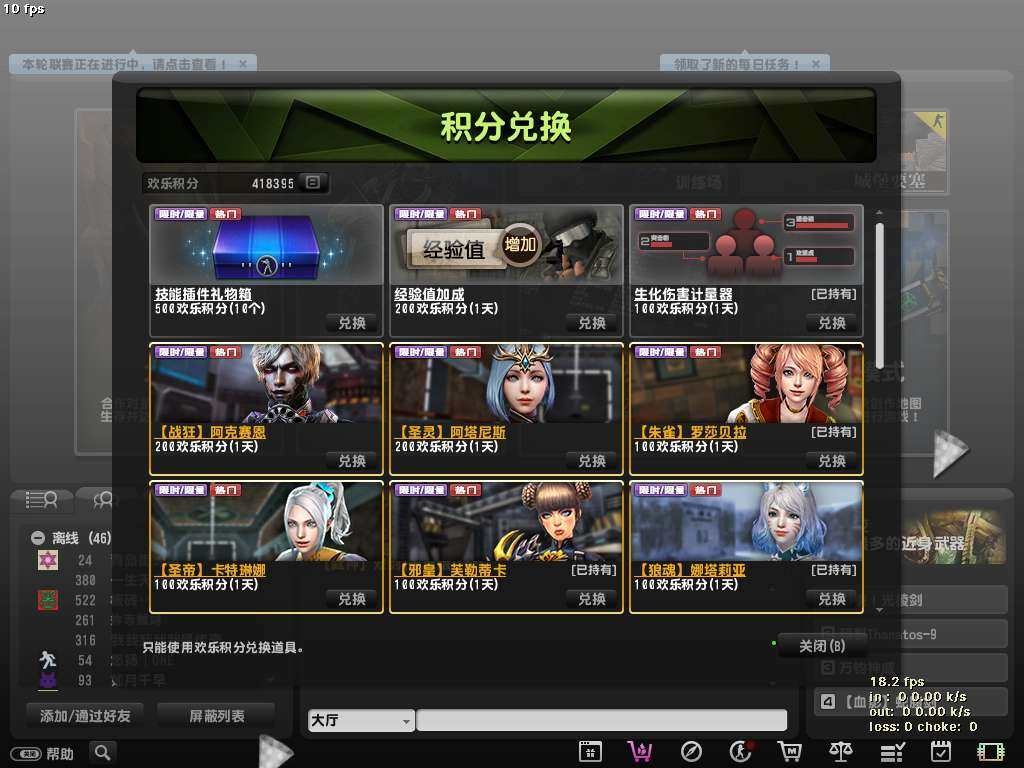Open the 大厅 chat channel dropdown

point(361,720)
